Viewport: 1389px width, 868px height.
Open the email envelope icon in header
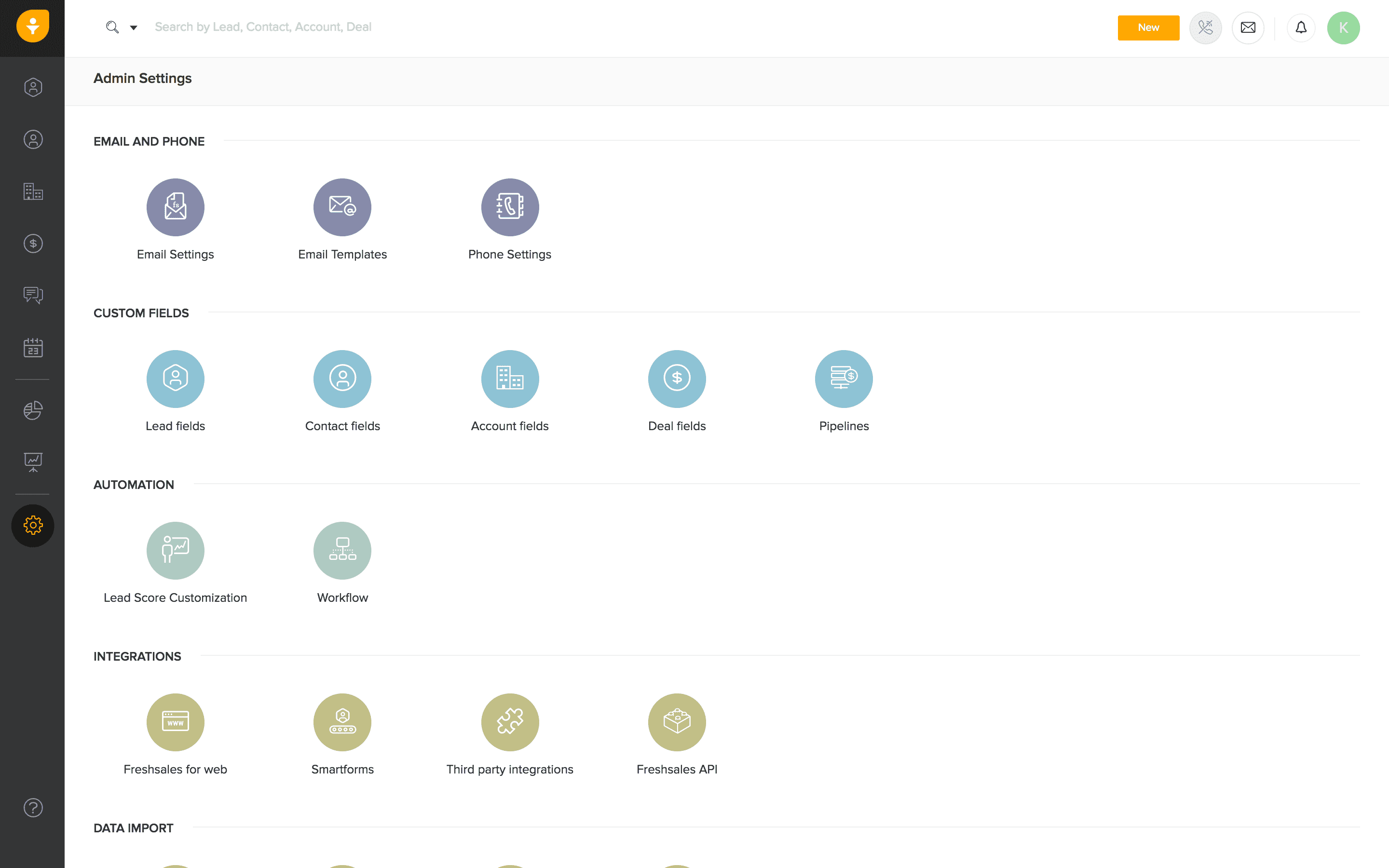[x=1248, y=27]
